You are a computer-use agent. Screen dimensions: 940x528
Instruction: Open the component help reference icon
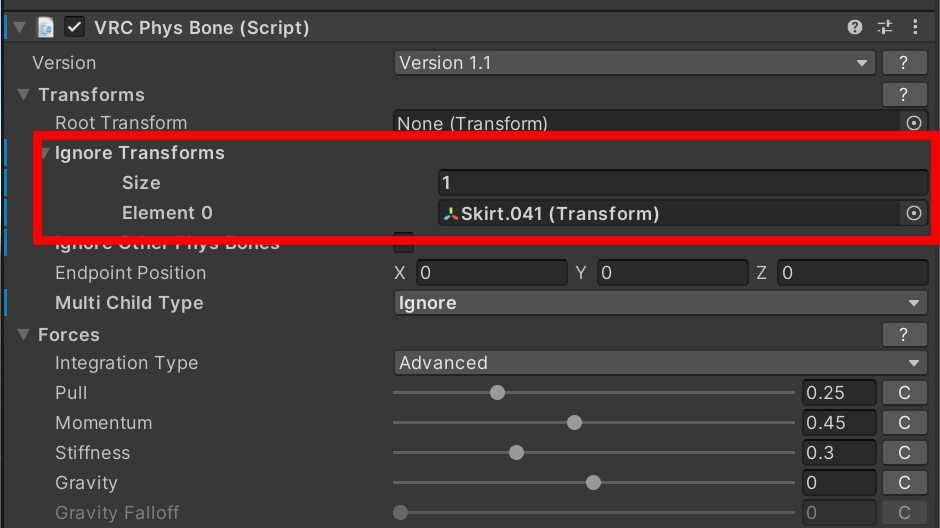855,28
